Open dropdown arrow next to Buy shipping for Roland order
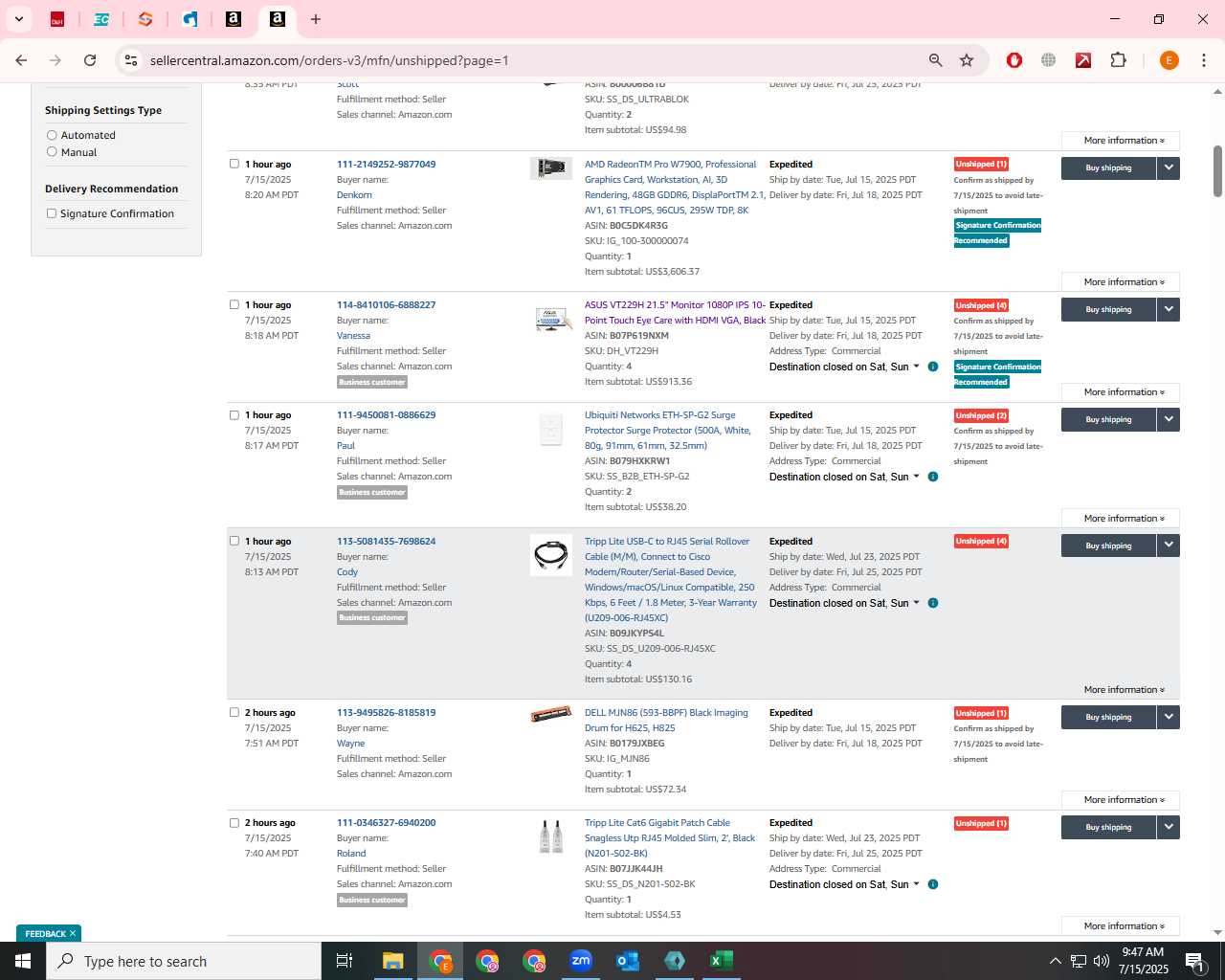Viewport: 1225px width, 980px height. pos(1169,827)
